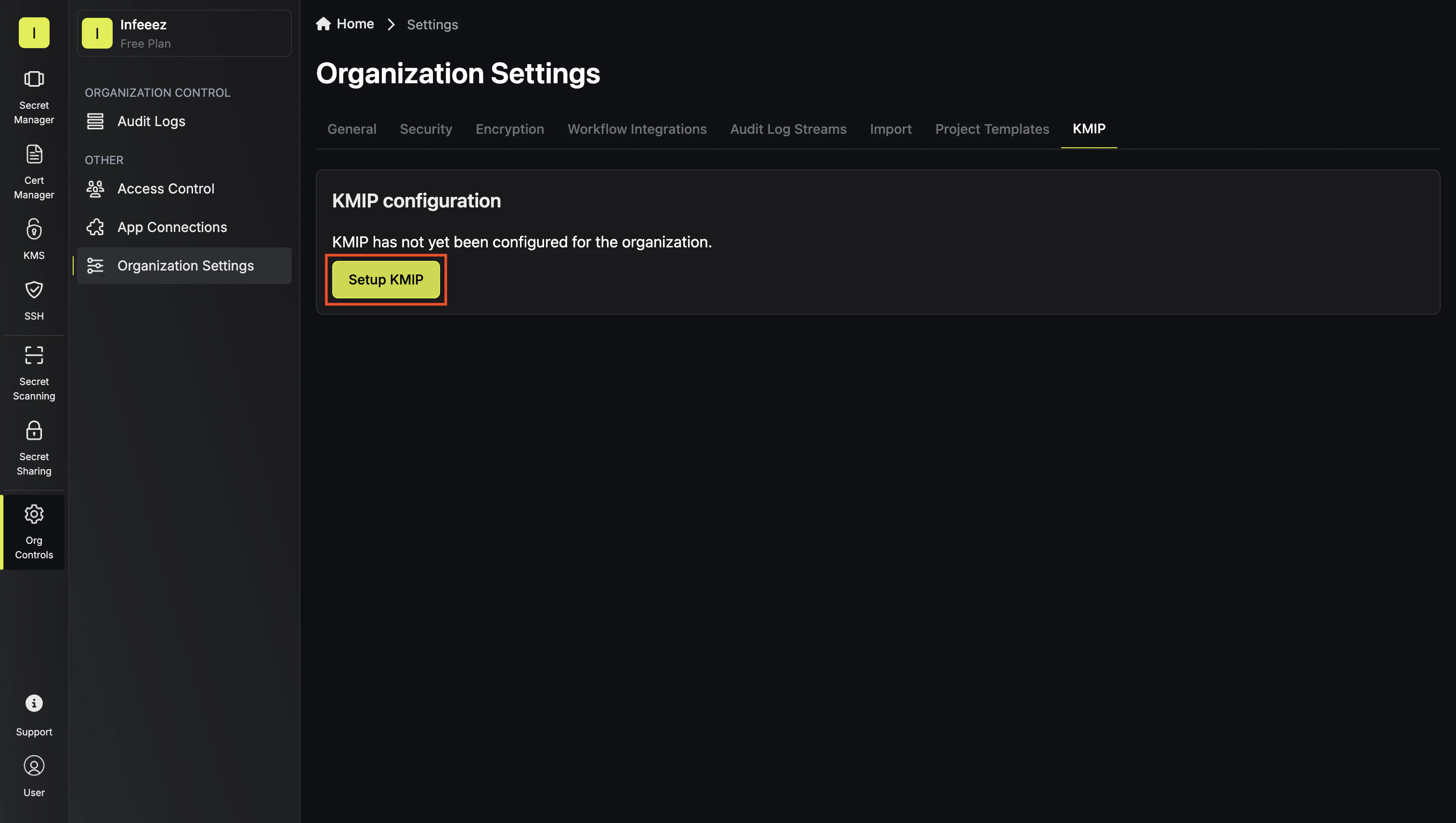Open the User profile icon
This screenshot has width=1456, height=823.
tap(34, 765)
